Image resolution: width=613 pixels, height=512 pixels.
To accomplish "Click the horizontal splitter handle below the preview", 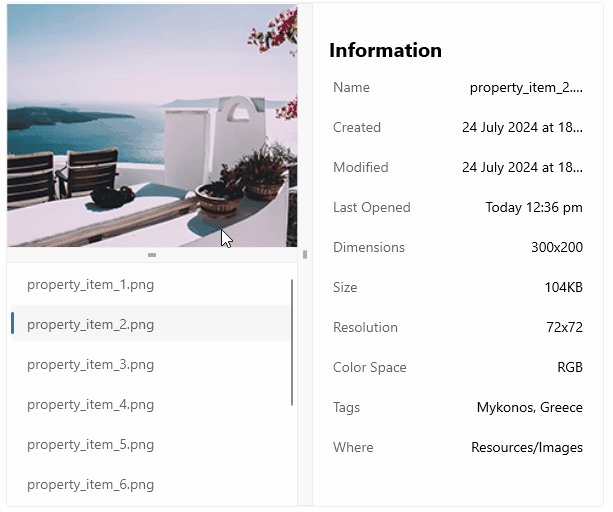I will [152, 255].
